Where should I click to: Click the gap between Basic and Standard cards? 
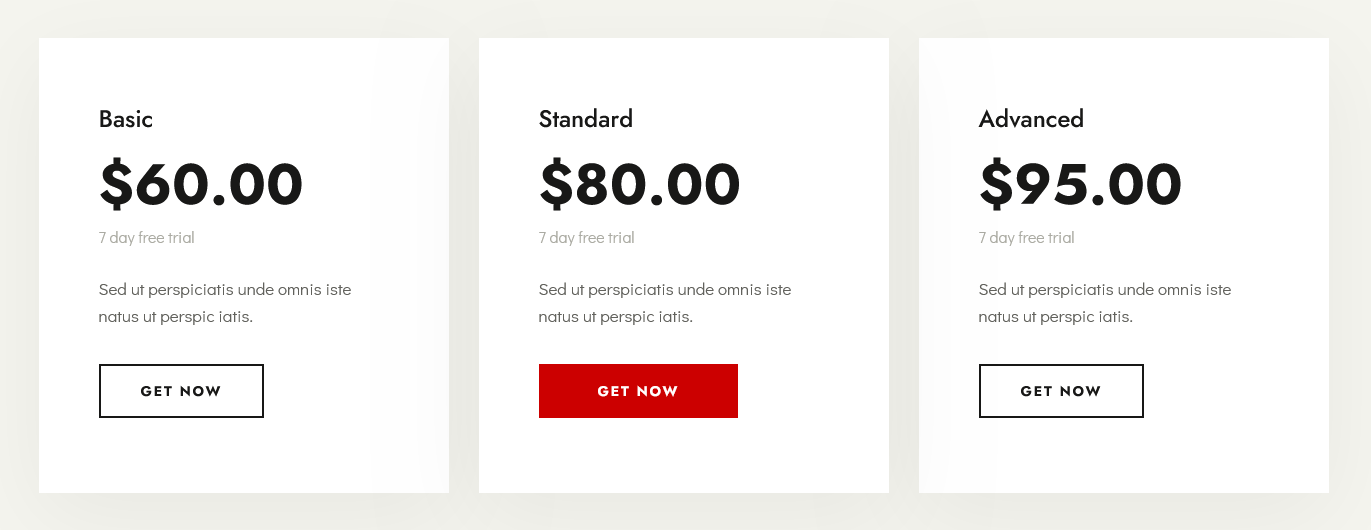(x=464, y=265)
